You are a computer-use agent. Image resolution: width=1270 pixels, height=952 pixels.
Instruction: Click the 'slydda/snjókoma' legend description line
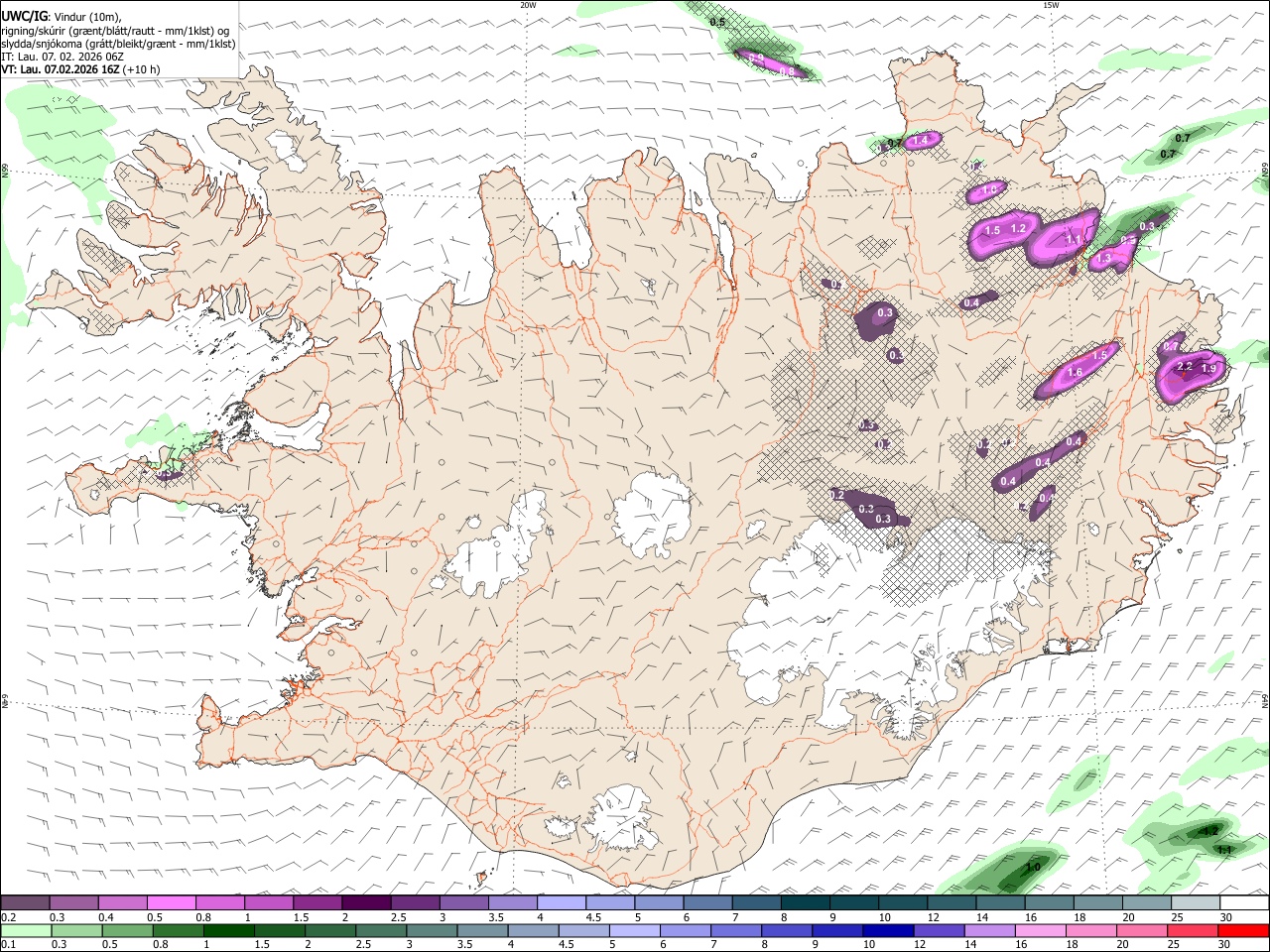(x=118, y=44)
